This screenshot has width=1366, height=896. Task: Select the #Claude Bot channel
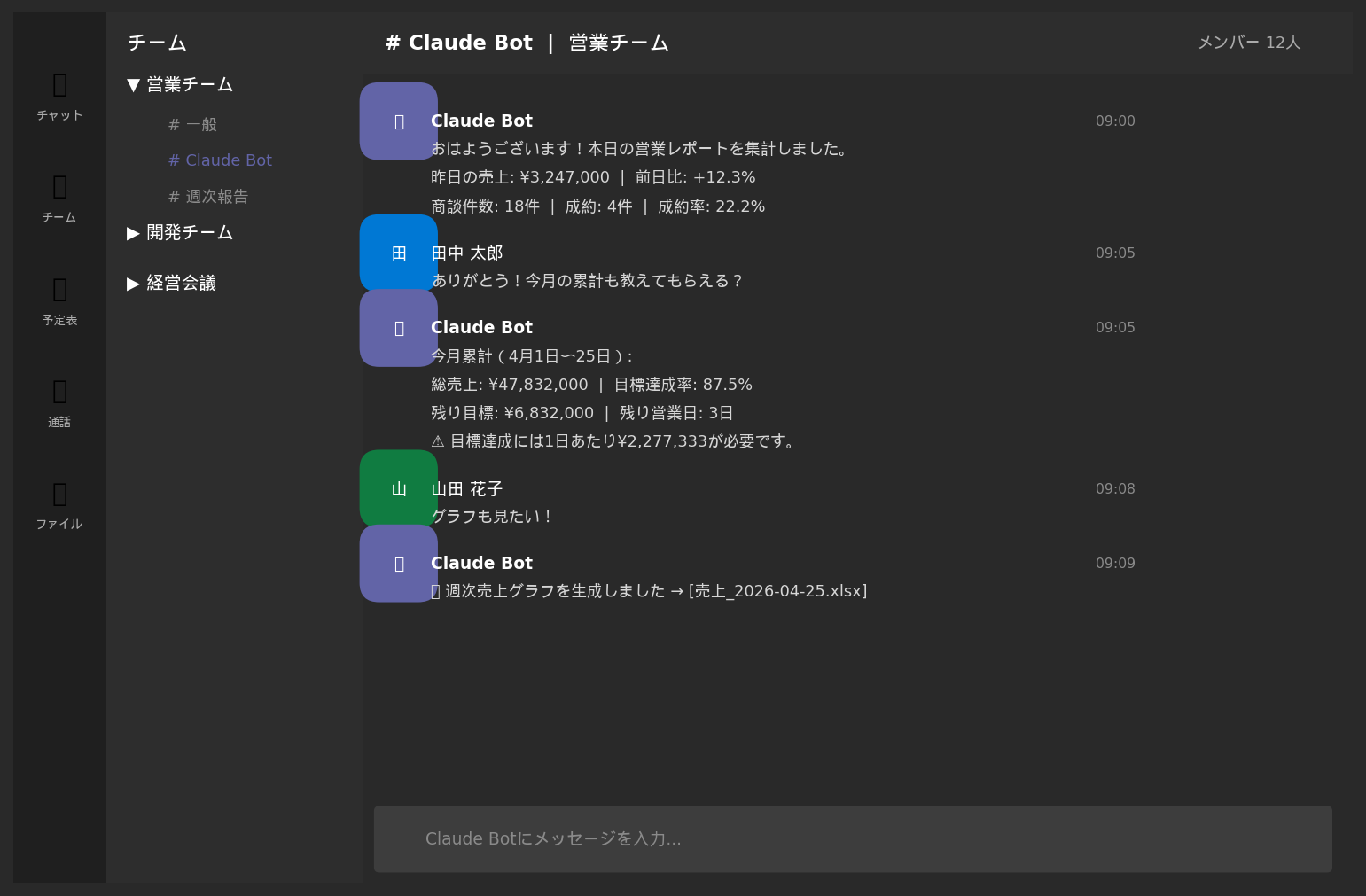(x=220, y=160)
